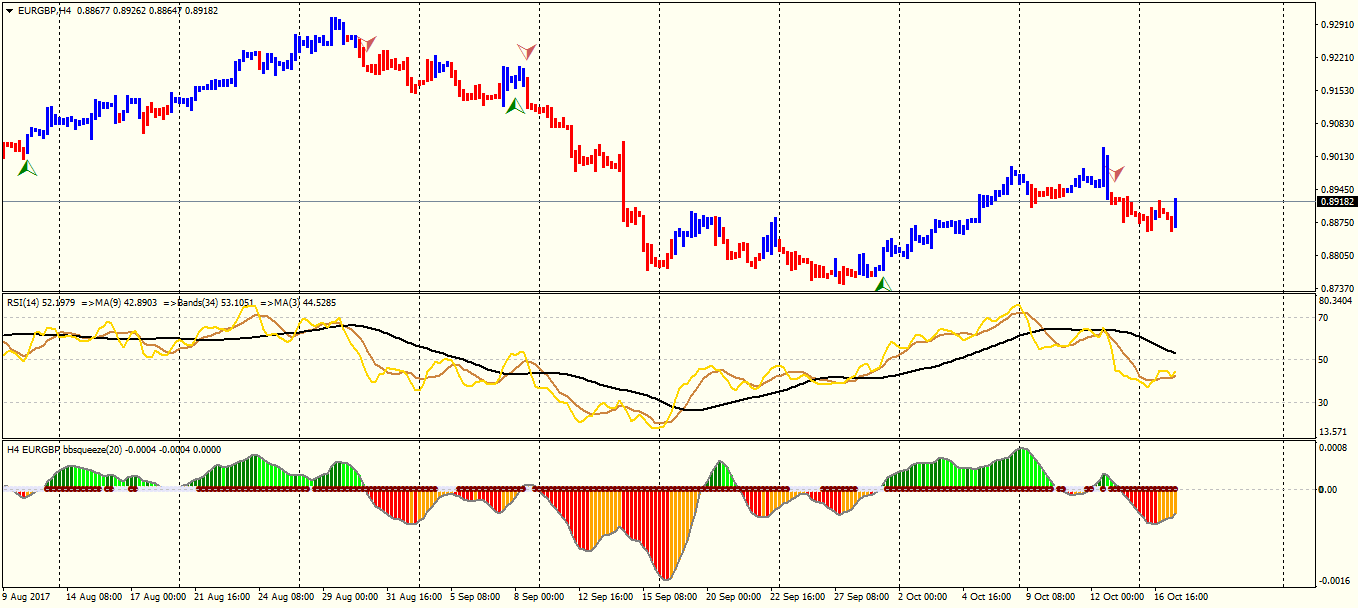Select the green up arrow near 9 Aug
This screenshot has width=1358, height=608.
click(x=27, y=168)
